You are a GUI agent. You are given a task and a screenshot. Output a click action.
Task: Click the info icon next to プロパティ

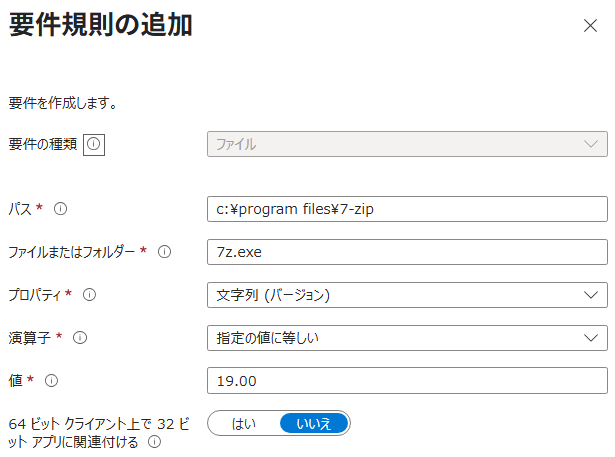coord(89,294)
